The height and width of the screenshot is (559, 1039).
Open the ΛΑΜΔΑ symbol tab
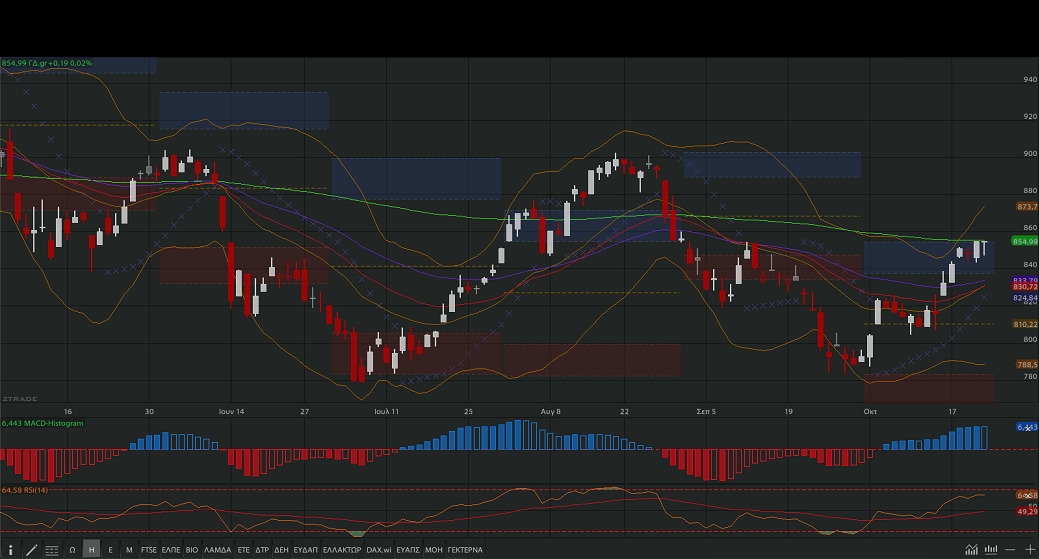click(217, 550)
